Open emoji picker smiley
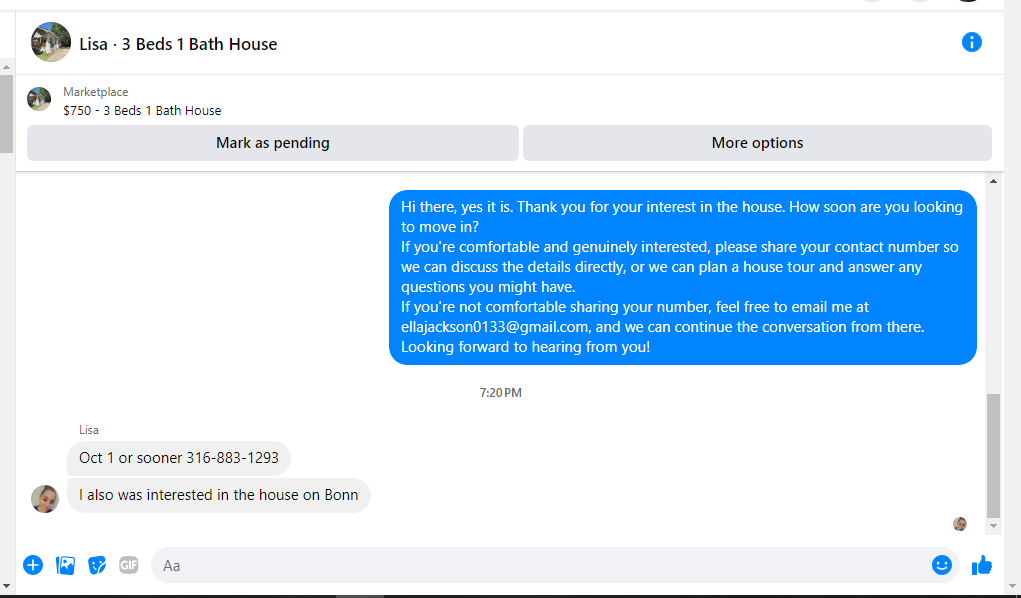This screenshot has height=598, width=1021. coord(942,565)
